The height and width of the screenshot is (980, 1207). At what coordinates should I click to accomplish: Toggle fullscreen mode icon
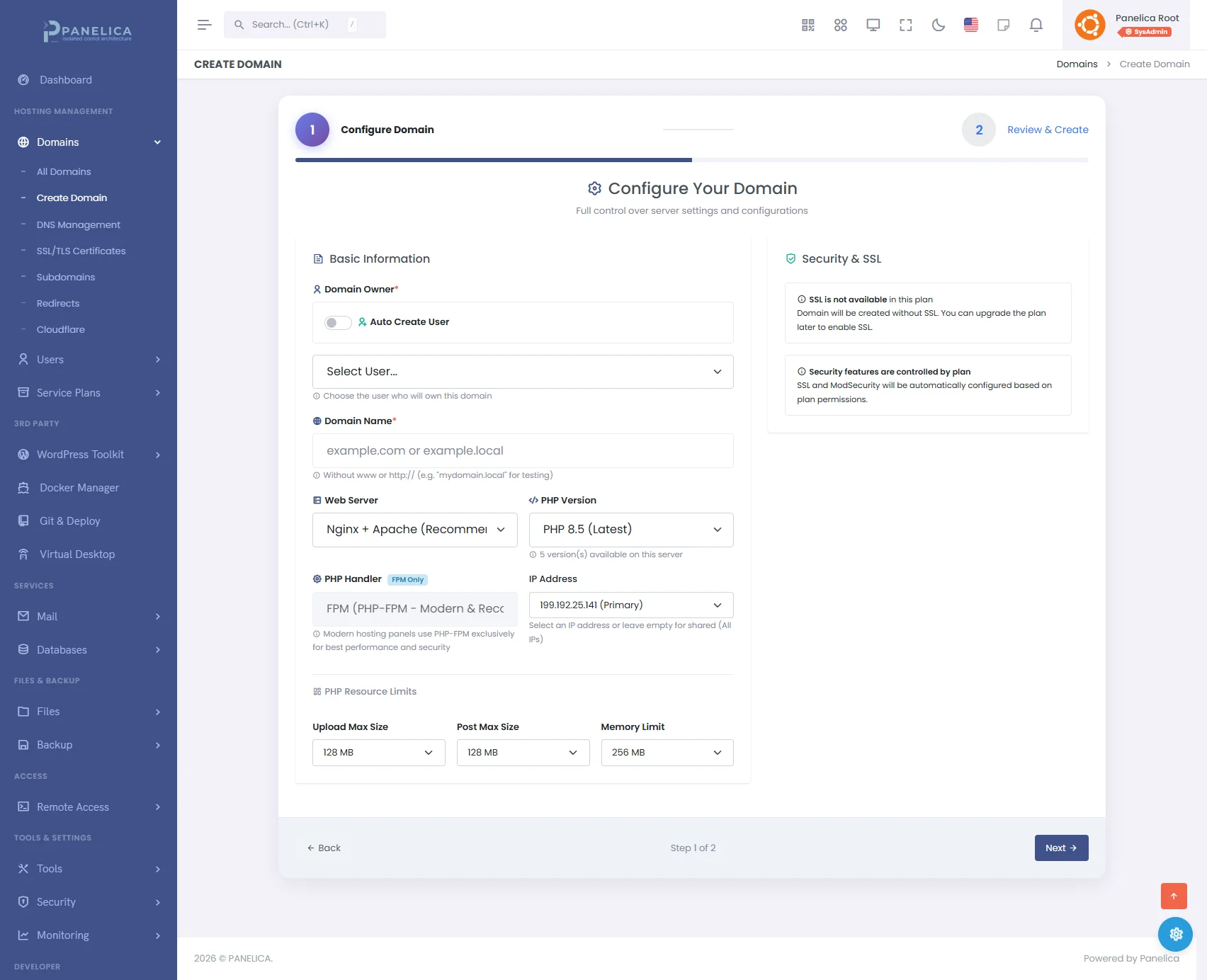click(905, 25)
